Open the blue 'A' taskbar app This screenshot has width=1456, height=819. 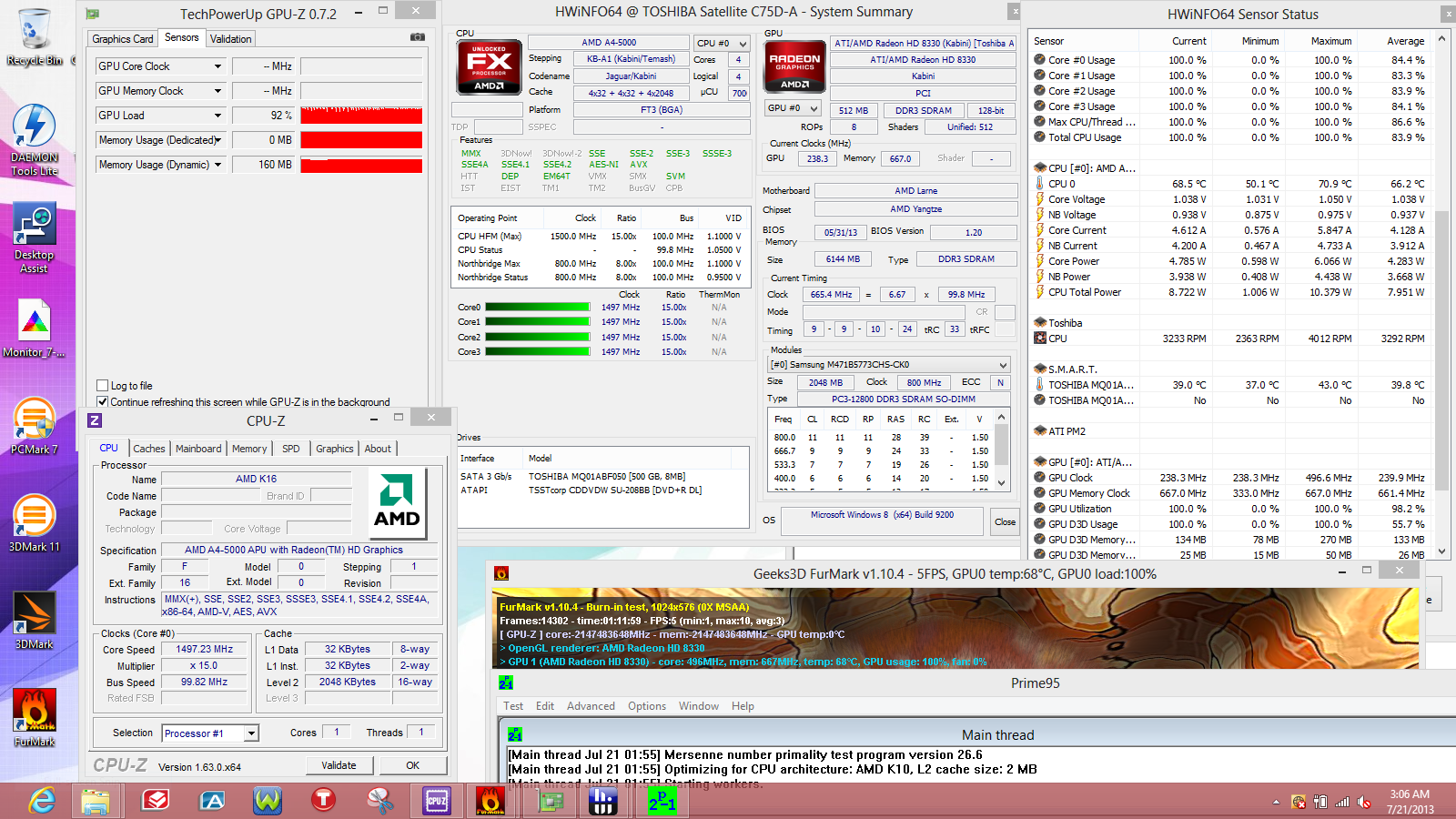[x=212, y=801]
